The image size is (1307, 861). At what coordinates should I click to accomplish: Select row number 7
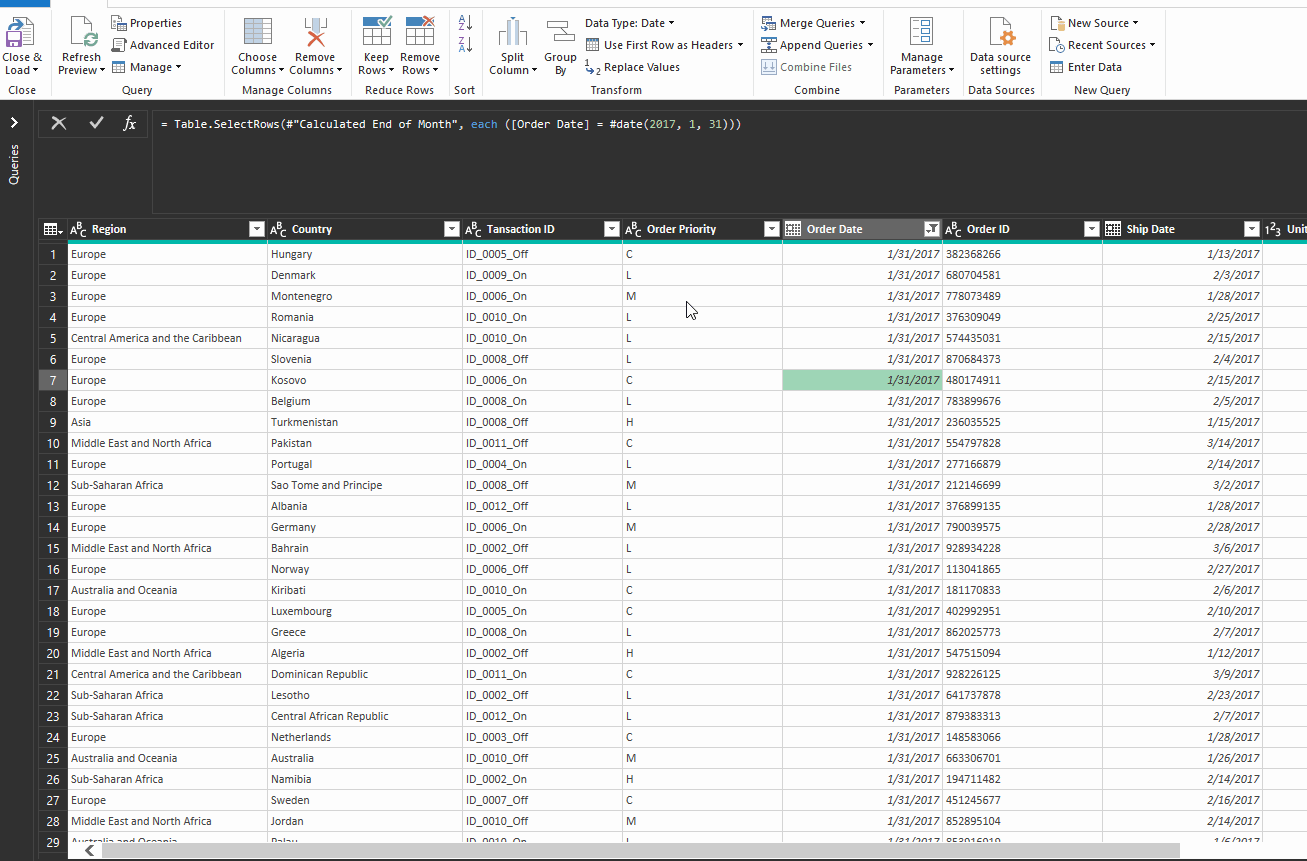coord(53,380)
